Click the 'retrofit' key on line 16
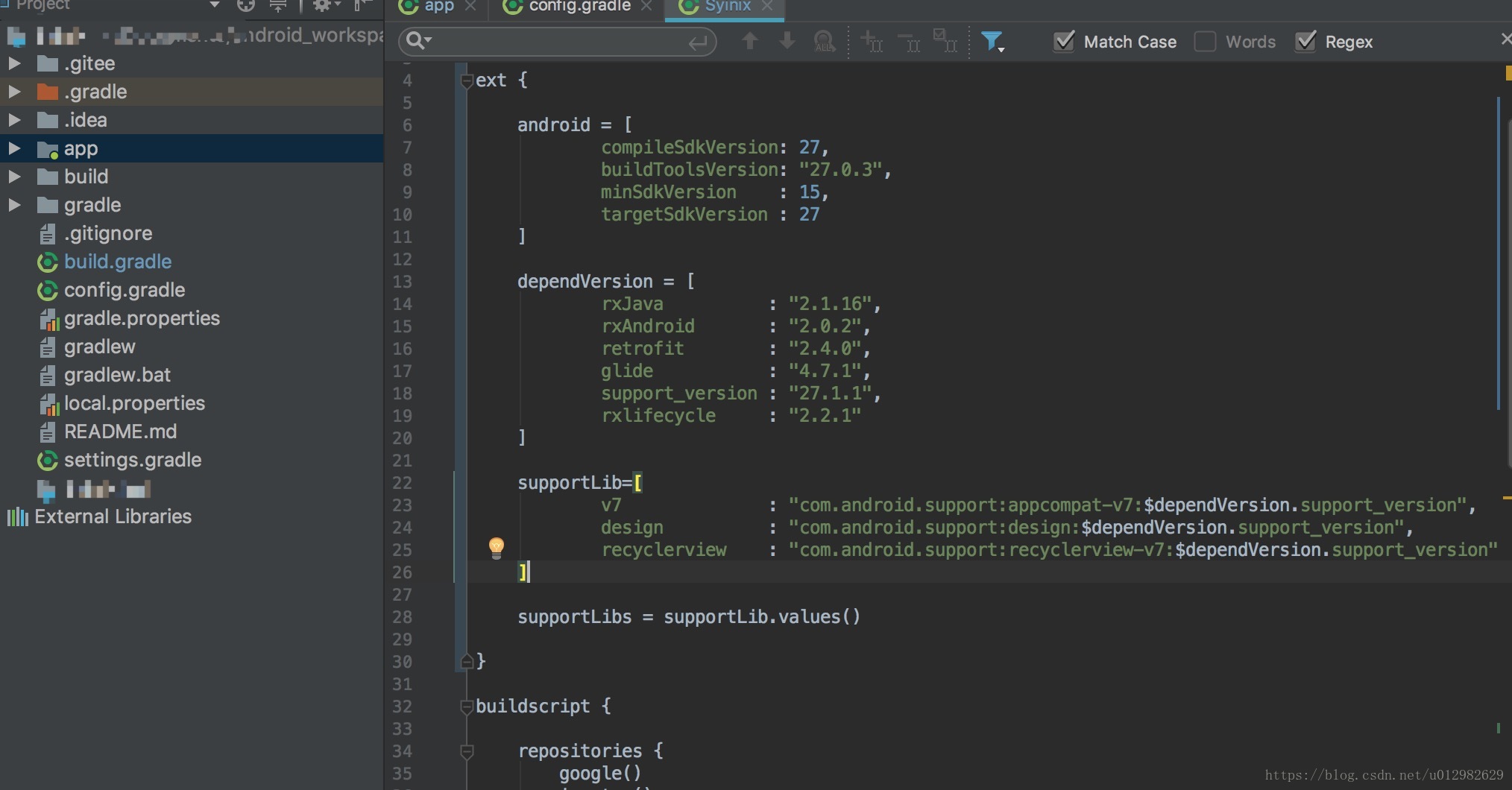1512x790 pixels. [643, 349]
